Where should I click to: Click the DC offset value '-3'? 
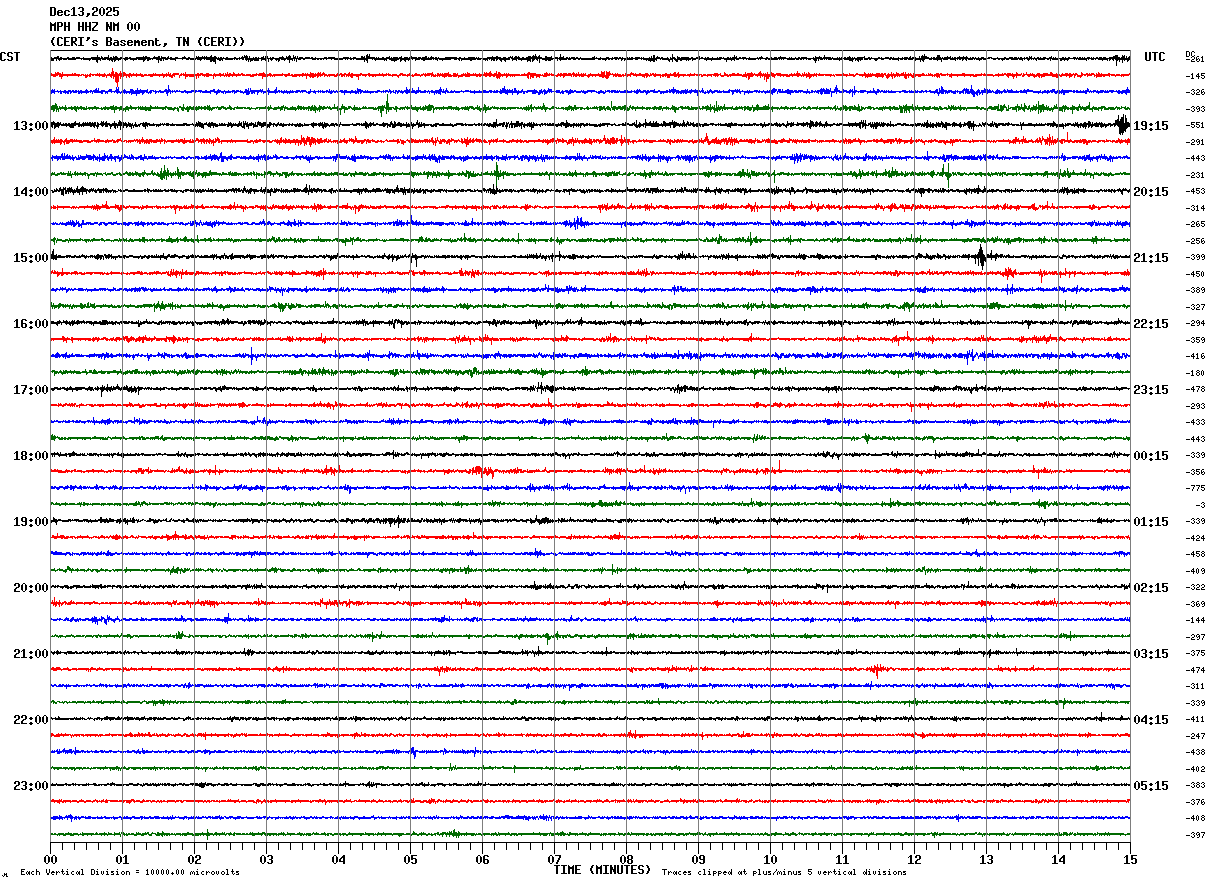[x=1200, y=505]
